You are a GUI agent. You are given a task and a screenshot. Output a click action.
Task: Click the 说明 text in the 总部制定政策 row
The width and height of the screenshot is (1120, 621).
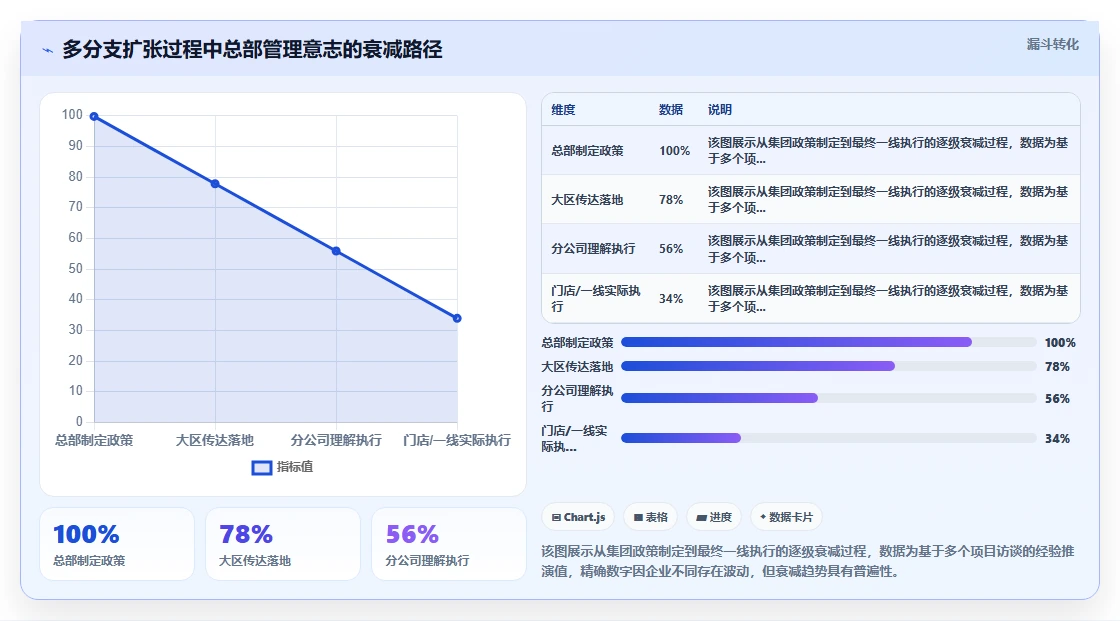[x=888, y=151]
